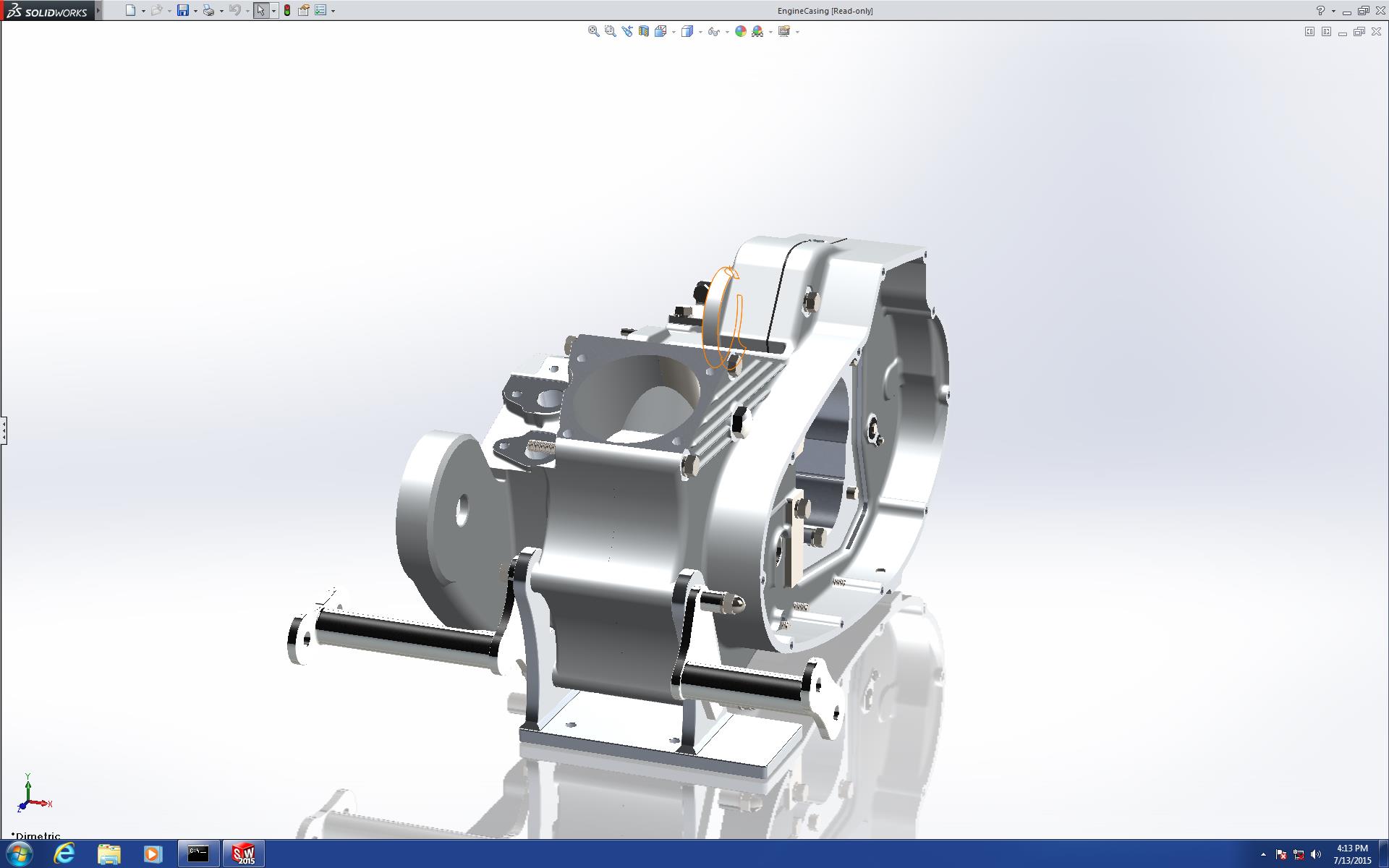Click the Edit Appearance color ball

coord(740,31)
